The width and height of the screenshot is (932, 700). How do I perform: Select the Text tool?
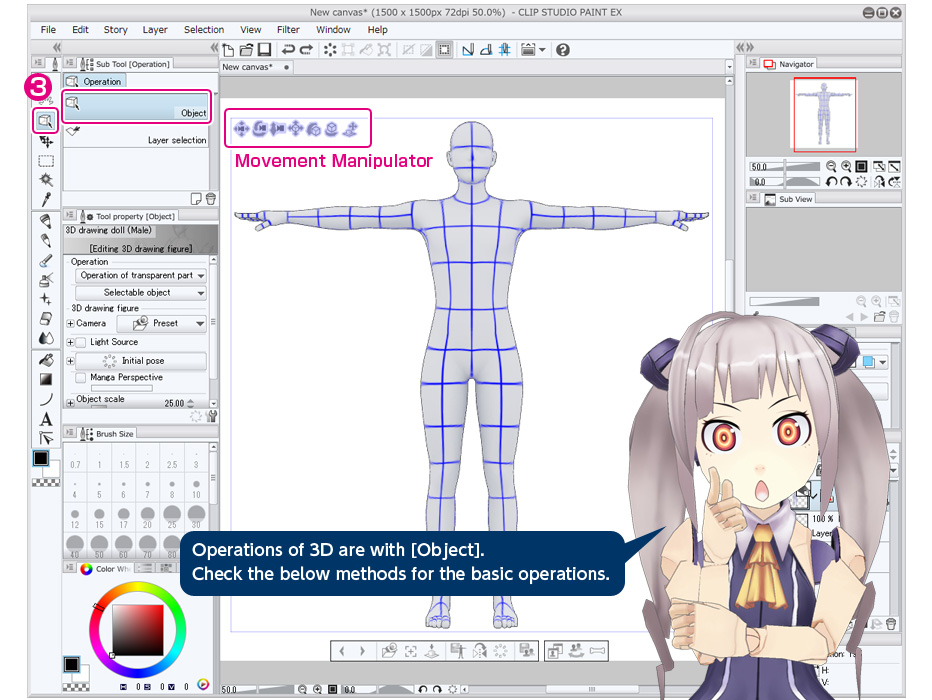(46, 419)
